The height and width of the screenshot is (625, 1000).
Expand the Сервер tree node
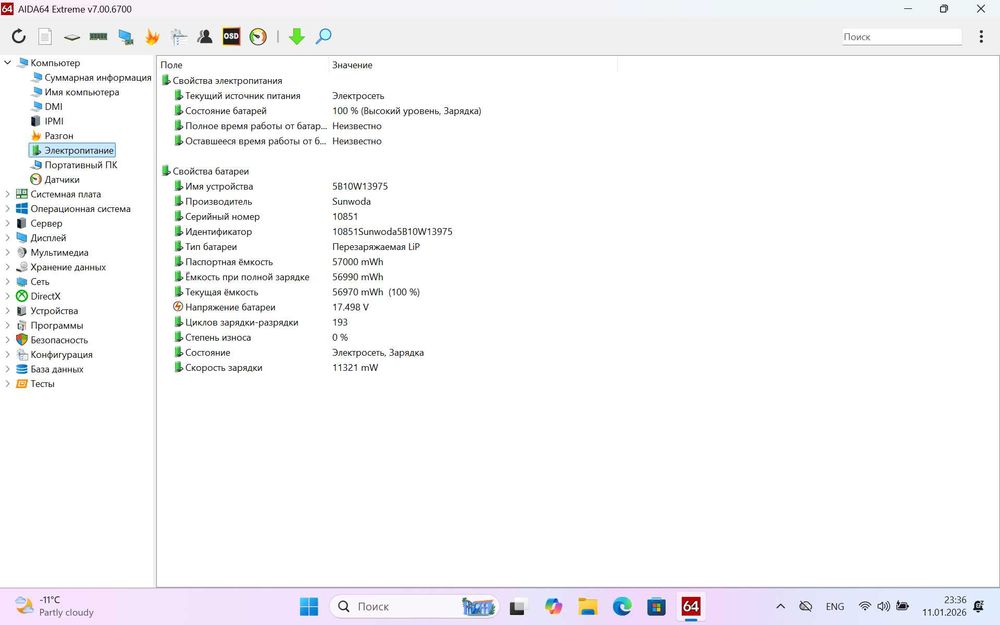(8, 223)
